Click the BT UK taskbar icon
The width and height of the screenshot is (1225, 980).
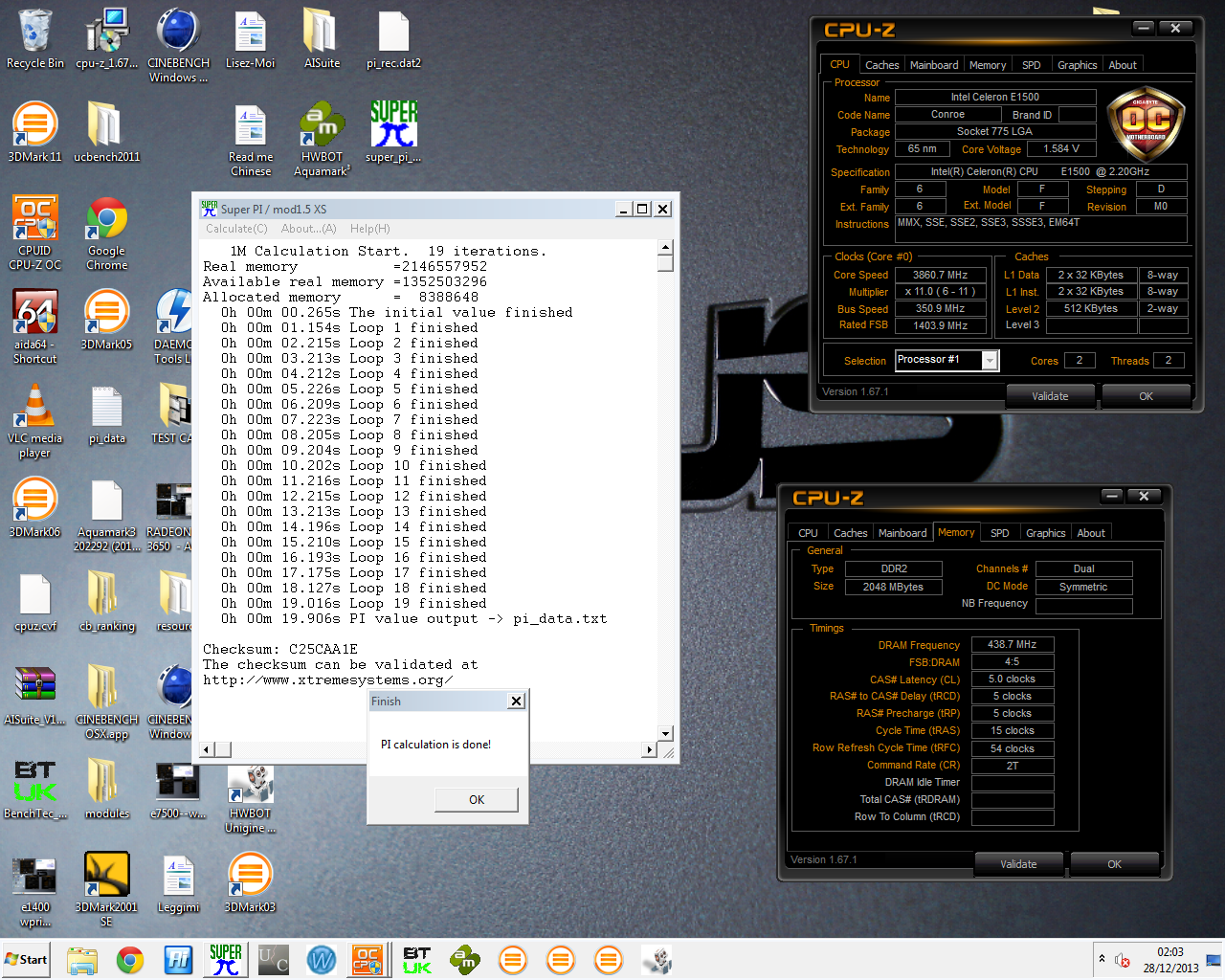pyautogui.click(x=417, y=960)
